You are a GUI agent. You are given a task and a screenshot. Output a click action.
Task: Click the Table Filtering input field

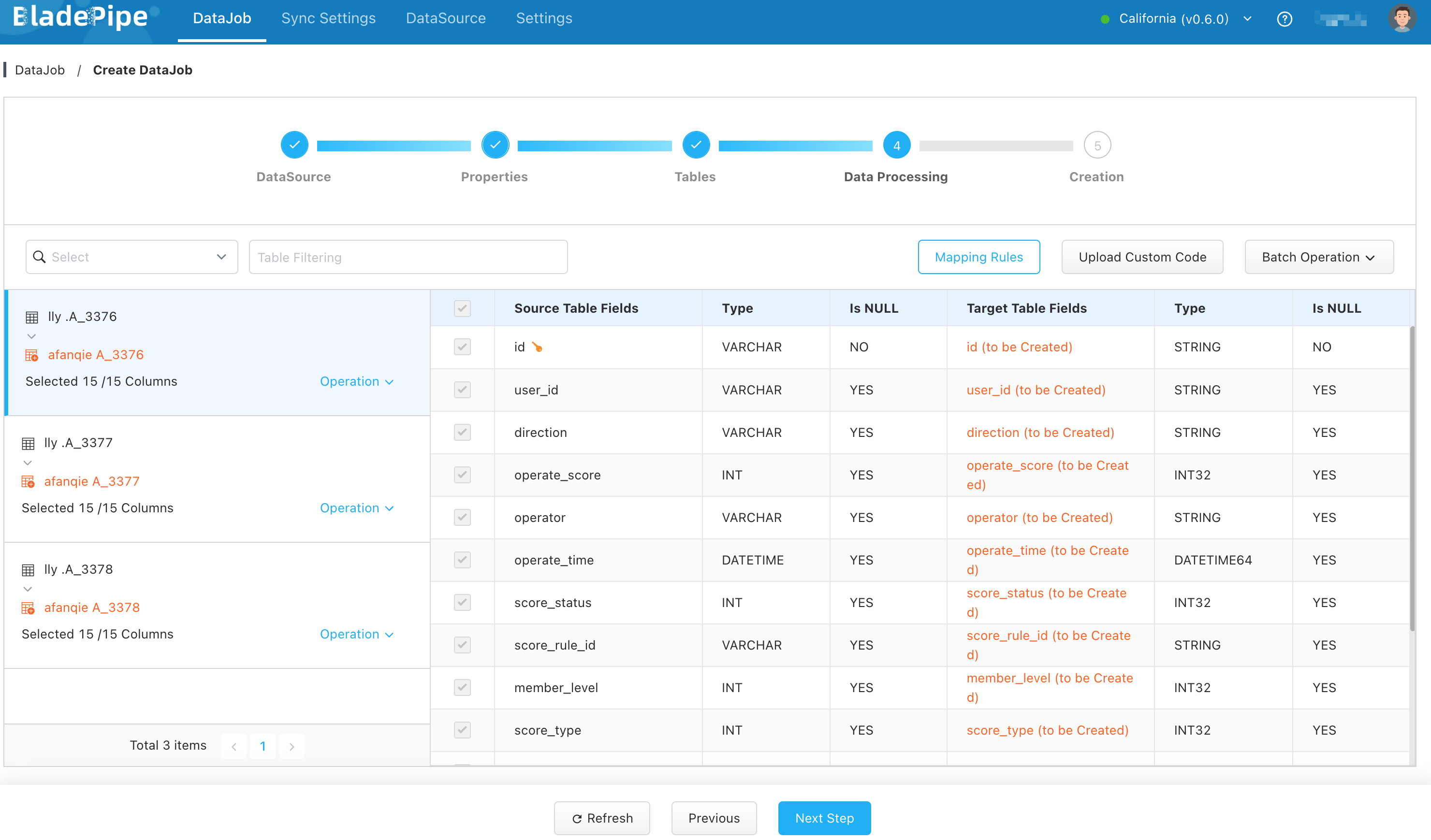click(408, 257)
